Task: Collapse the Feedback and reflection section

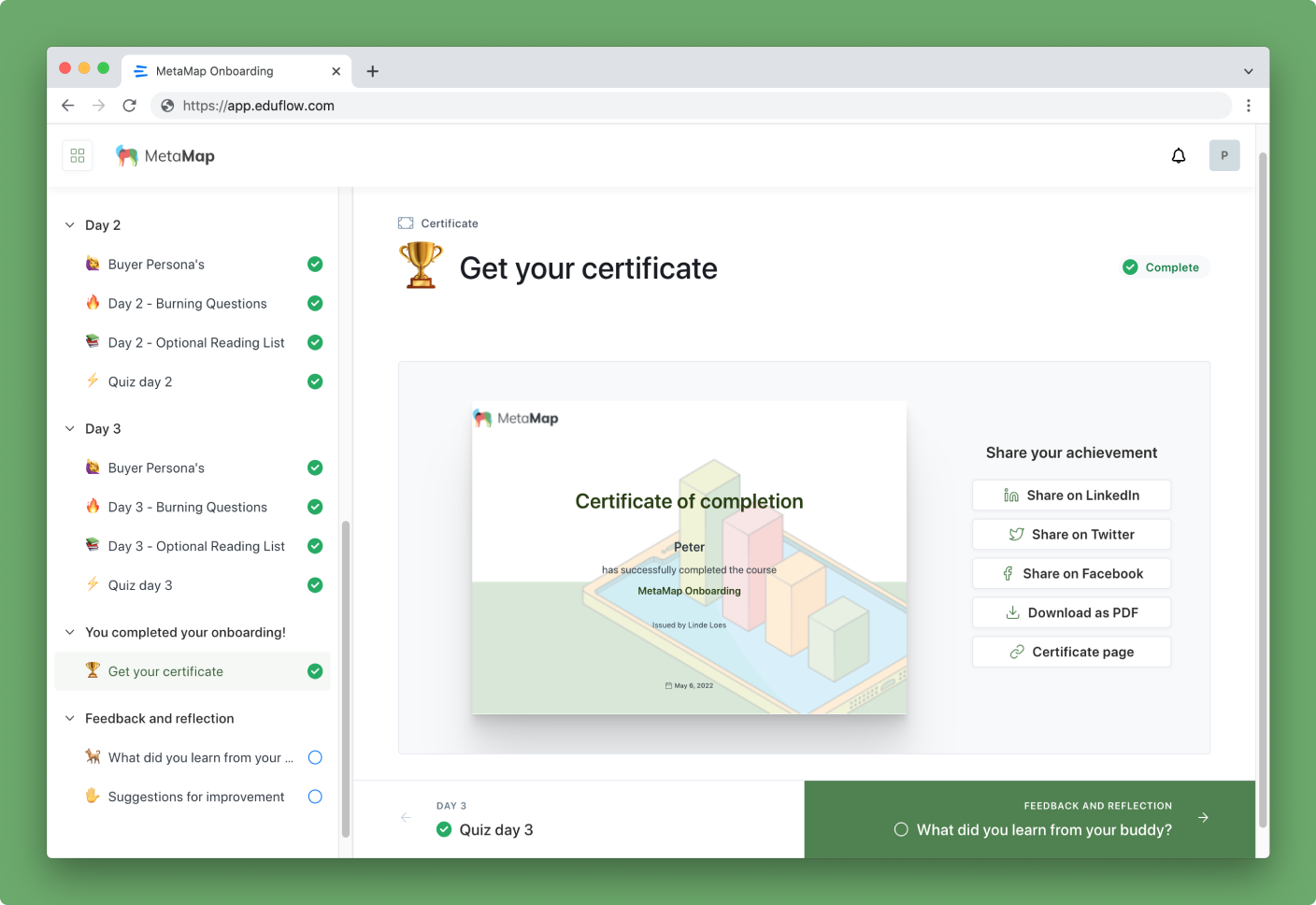Action: [x=69, y=719]
